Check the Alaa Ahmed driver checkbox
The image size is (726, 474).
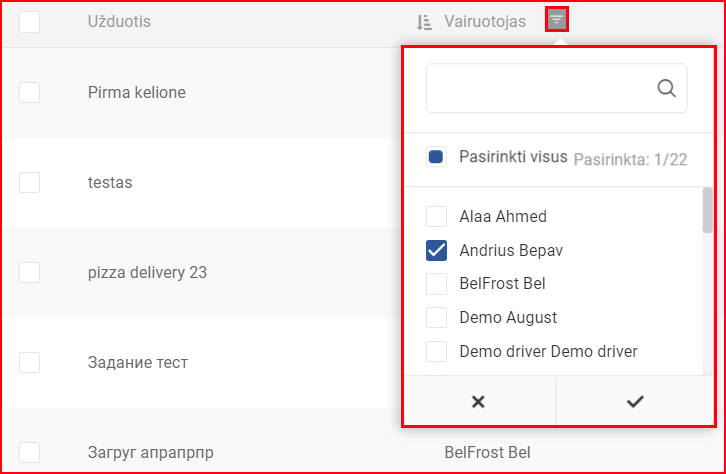click(436, 217)
